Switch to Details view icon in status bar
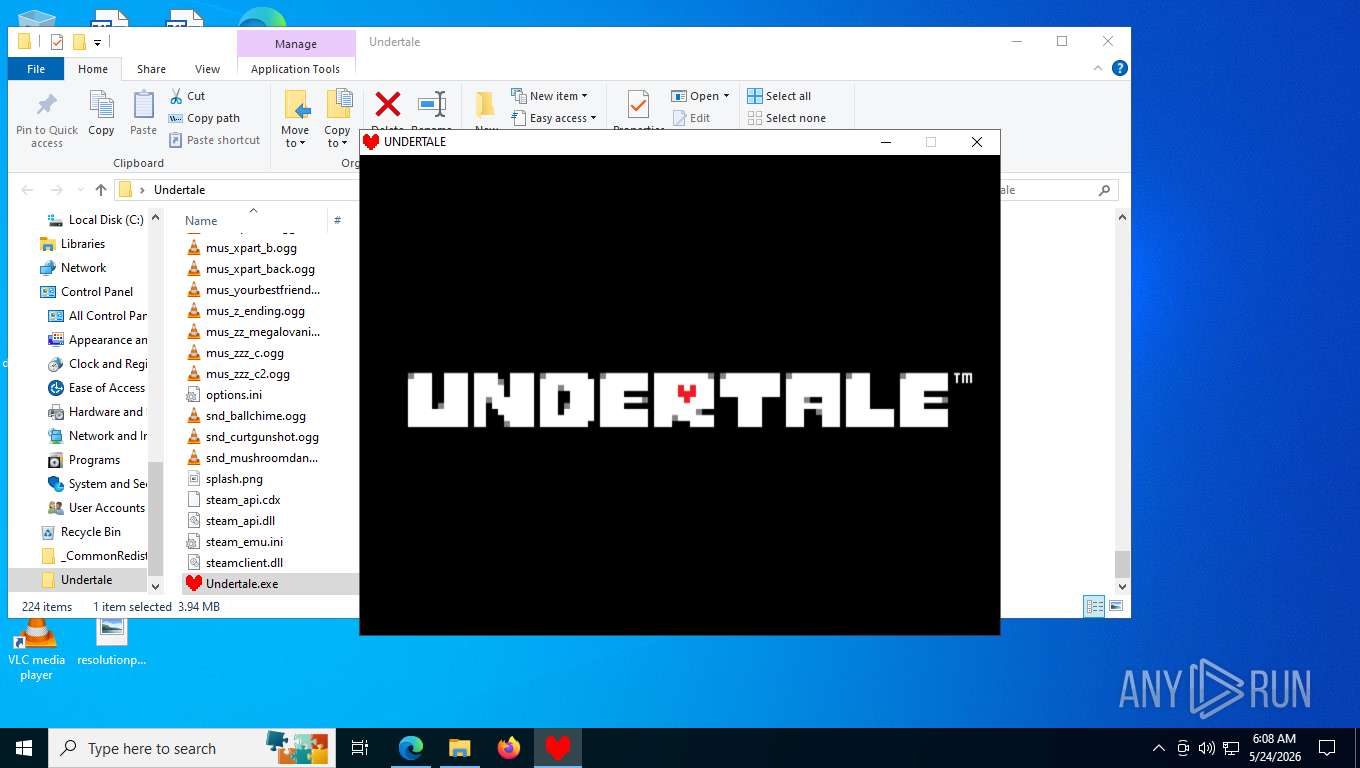Image resolution: width=1360 pixels, height=768 pixels. [1094, 606]
